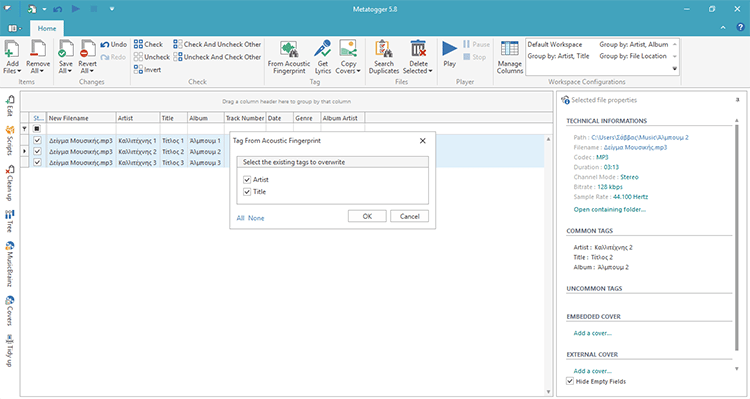Select Group by: Artist, Album
This screenshot has width=750, height=399.
(634, 44)
